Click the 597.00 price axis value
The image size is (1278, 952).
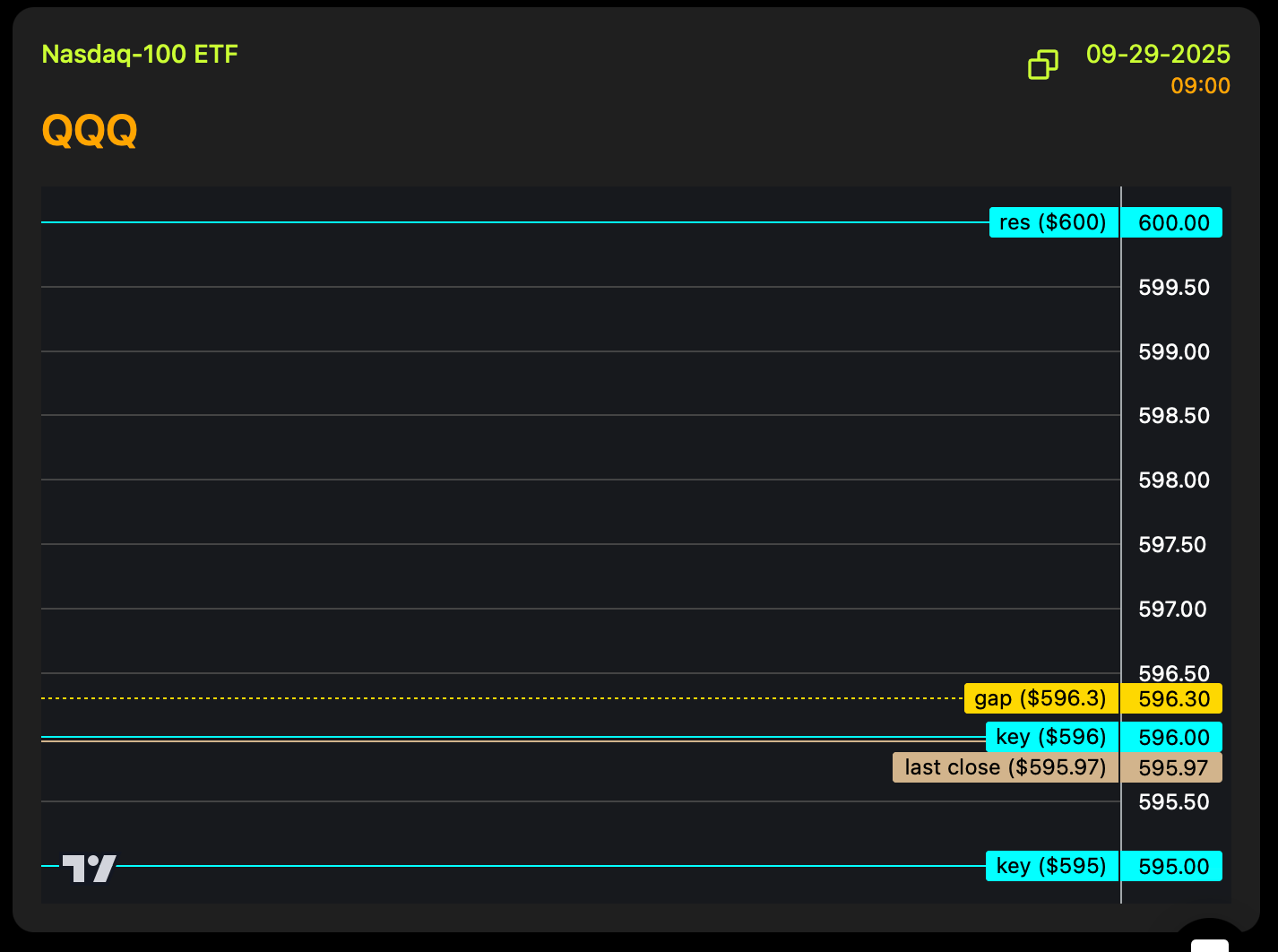pyautogui.click(x=1172, y=610)
